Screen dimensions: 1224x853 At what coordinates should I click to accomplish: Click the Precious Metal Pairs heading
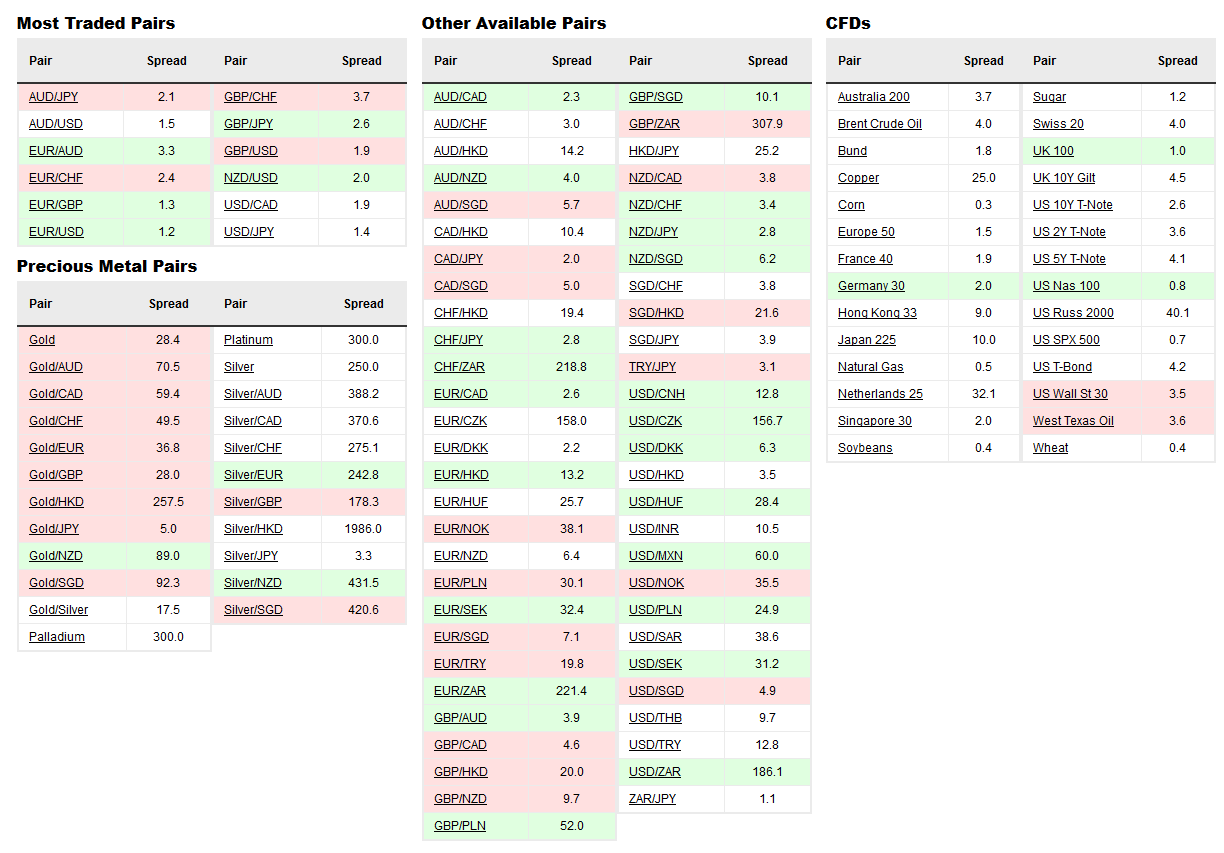click(107, 266)
